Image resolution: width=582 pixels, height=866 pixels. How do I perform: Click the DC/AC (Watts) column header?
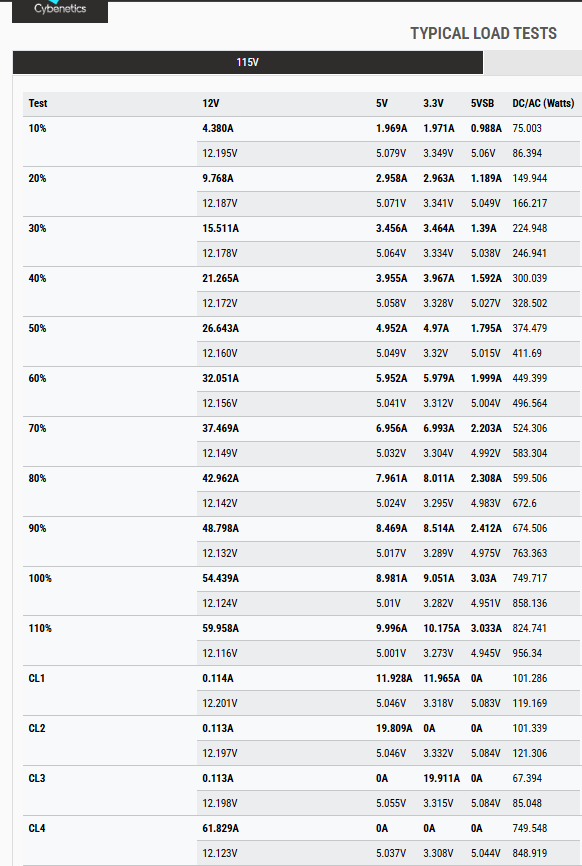pos(543,103)
